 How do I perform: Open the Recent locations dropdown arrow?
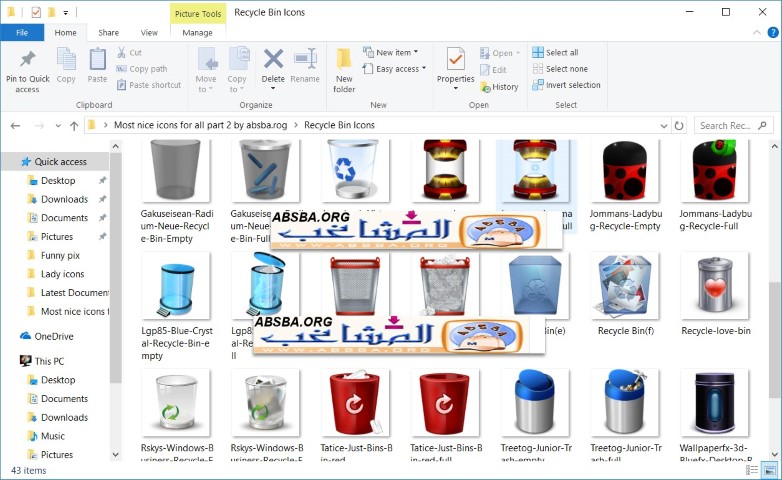pyautogui.click(x=58, y=126)
